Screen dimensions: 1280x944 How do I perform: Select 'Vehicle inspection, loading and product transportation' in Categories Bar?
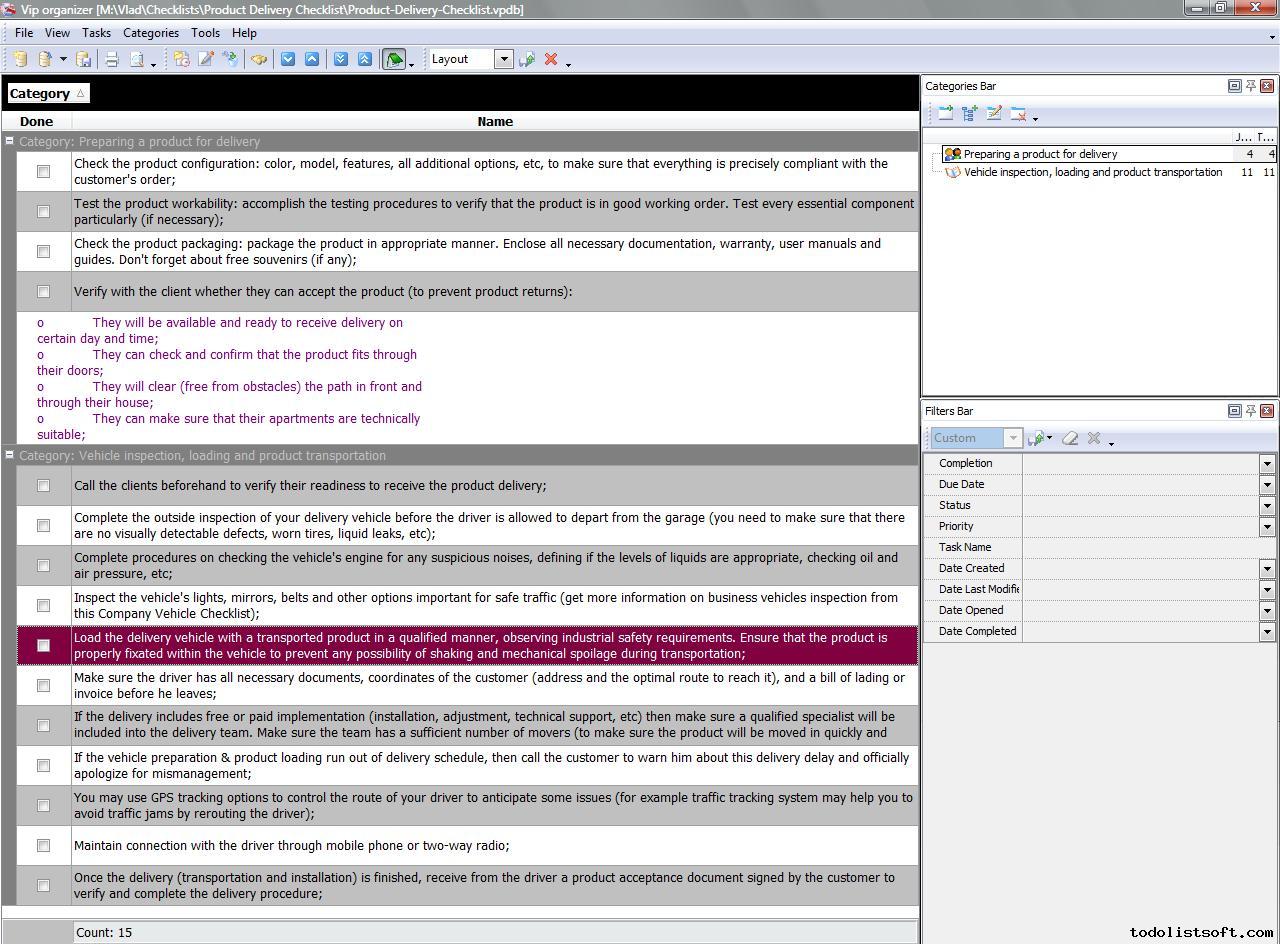(x=1092, y=173)
